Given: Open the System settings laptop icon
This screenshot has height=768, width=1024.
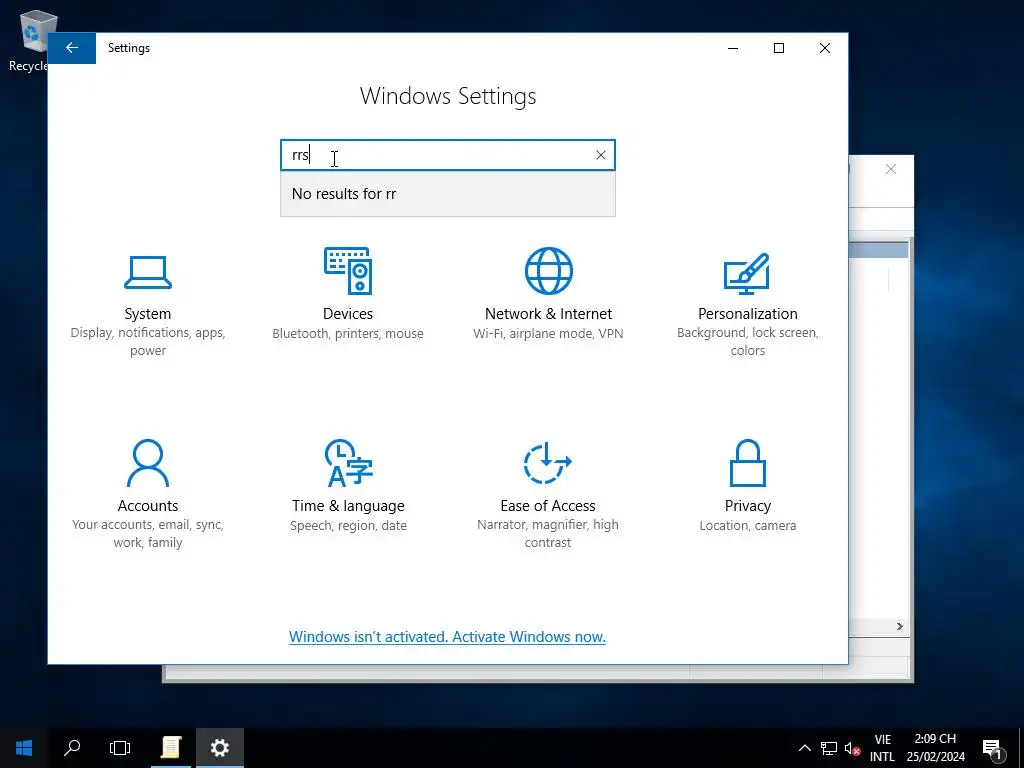Looking at the screenshot, I should coord(148,272).
